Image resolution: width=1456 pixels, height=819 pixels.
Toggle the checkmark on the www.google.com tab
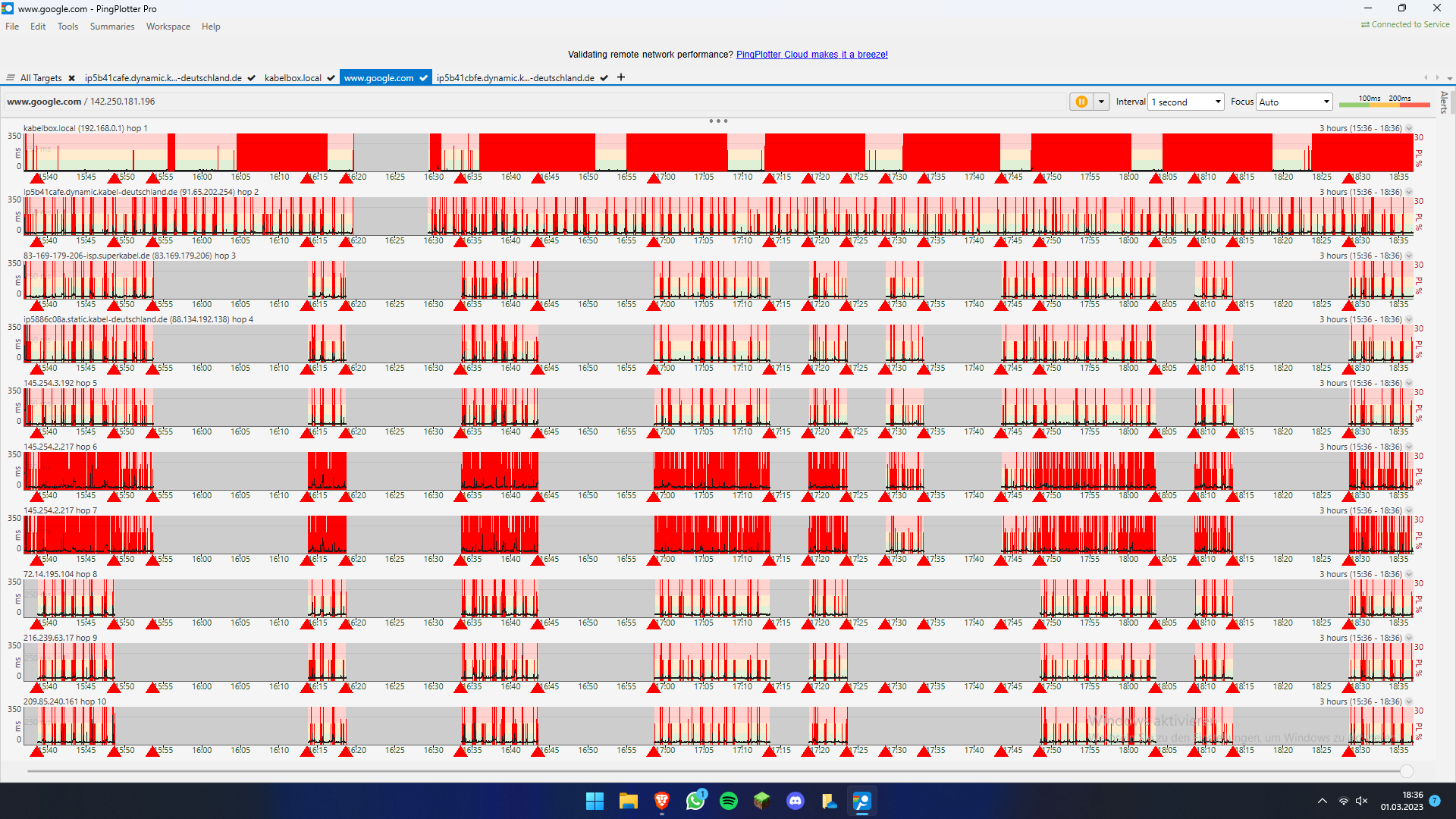(x=423, y=78)
